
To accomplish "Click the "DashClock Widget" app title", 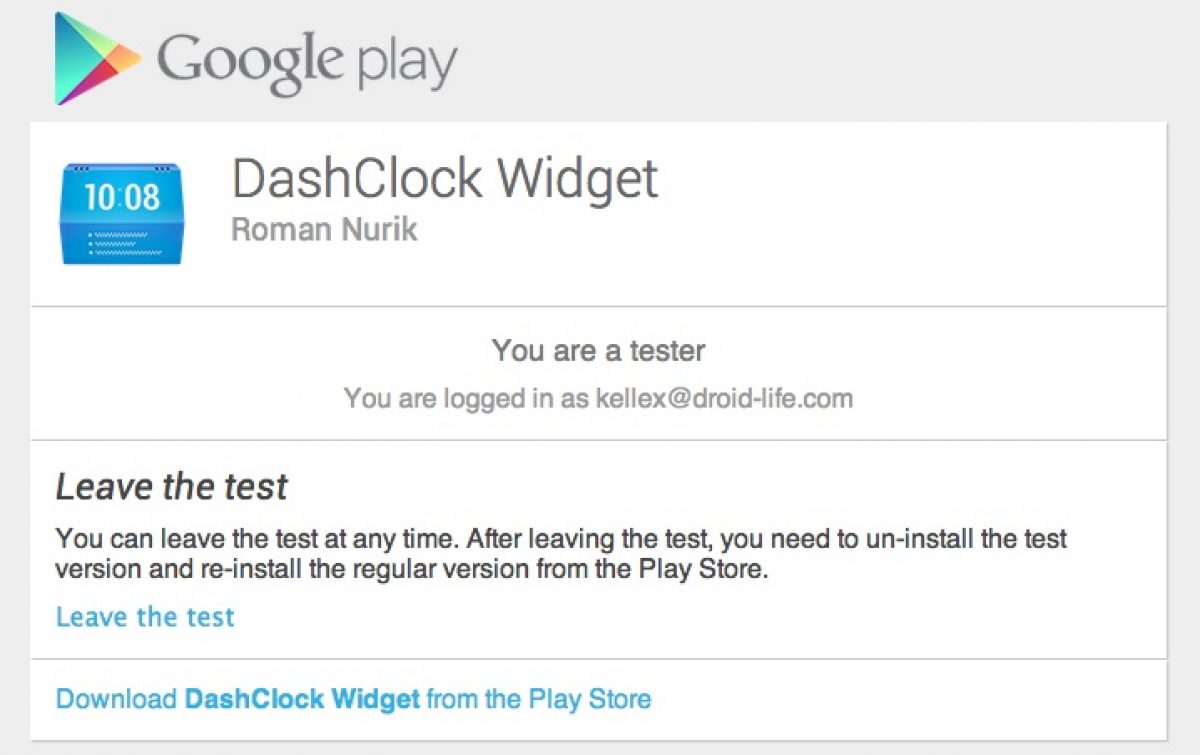I will 445,179.
